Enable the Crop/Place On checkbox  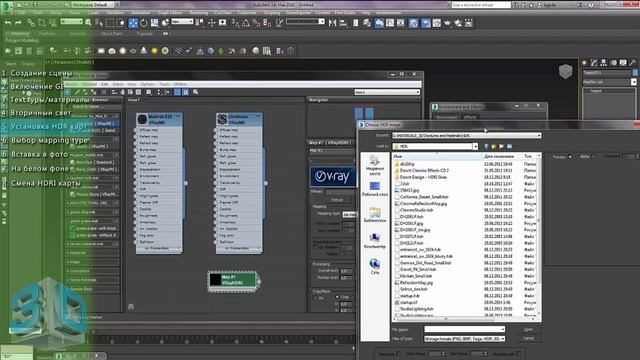coord(316,298)
